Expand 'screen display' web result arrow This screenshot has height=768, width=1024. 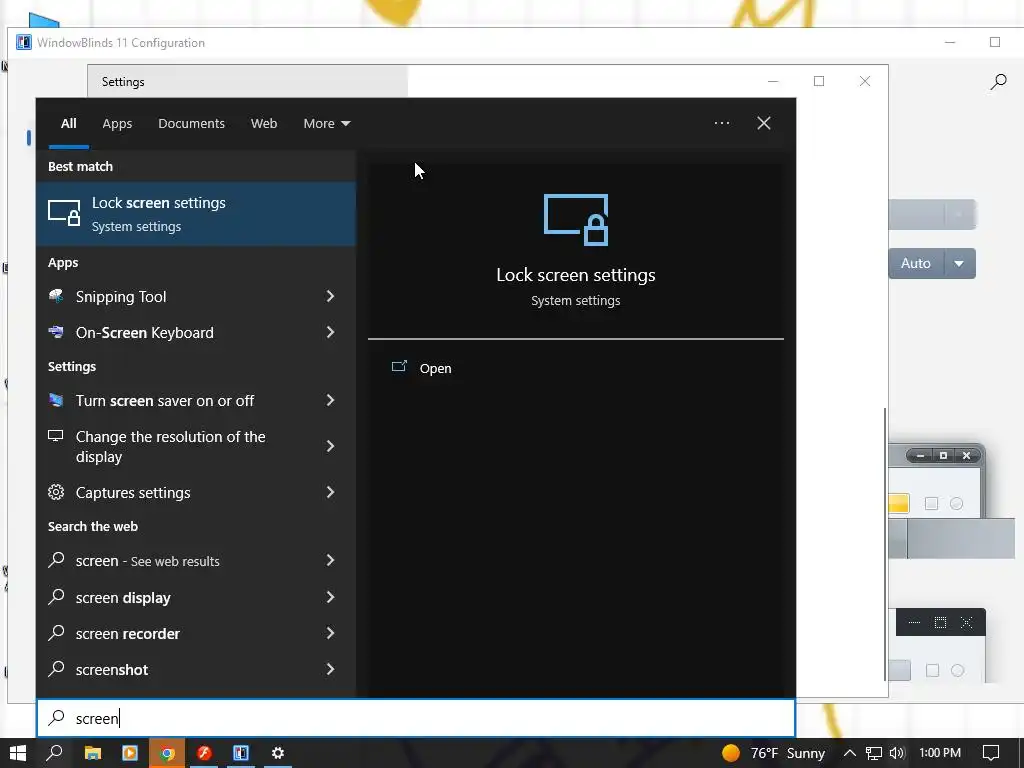(330, 598)
